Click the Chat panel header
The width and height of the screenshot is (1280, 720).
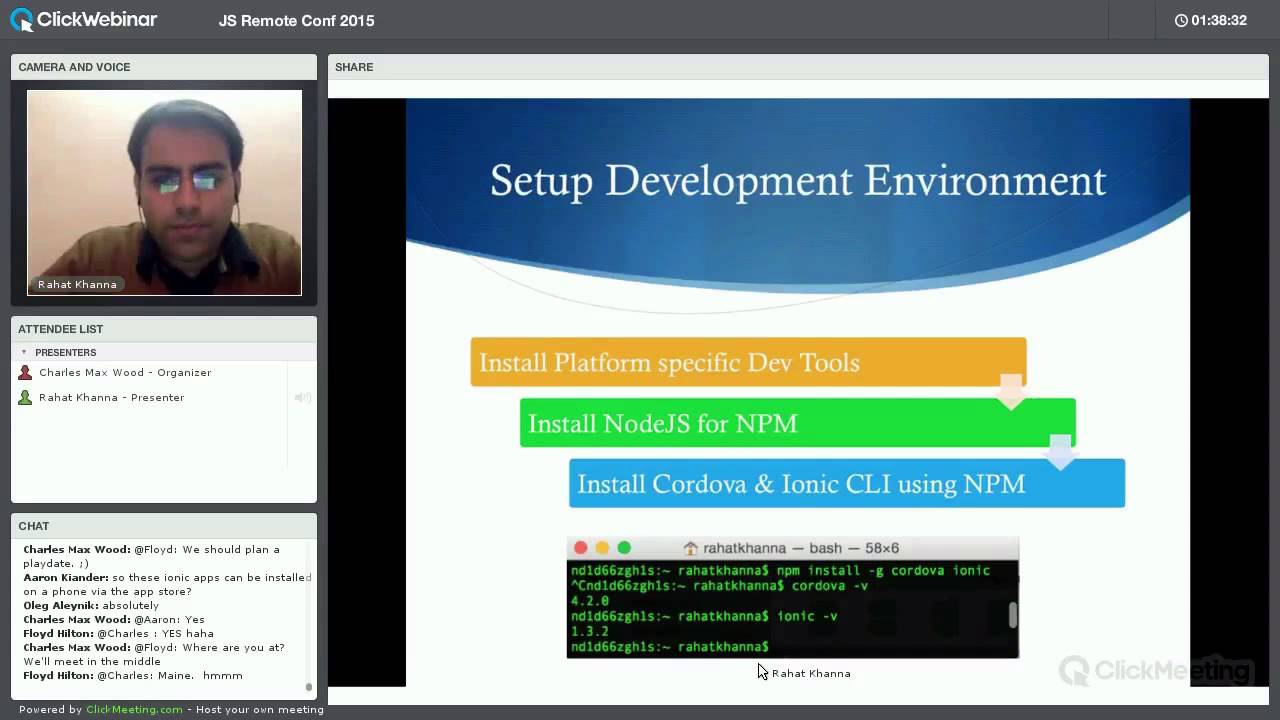click(164, 526)
